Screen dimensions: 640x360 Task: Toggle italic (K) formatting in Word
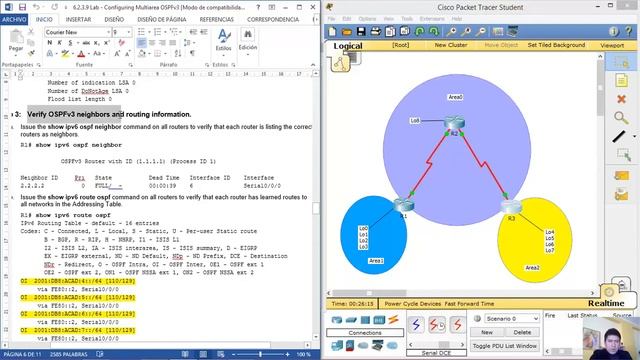pos(60,43)
